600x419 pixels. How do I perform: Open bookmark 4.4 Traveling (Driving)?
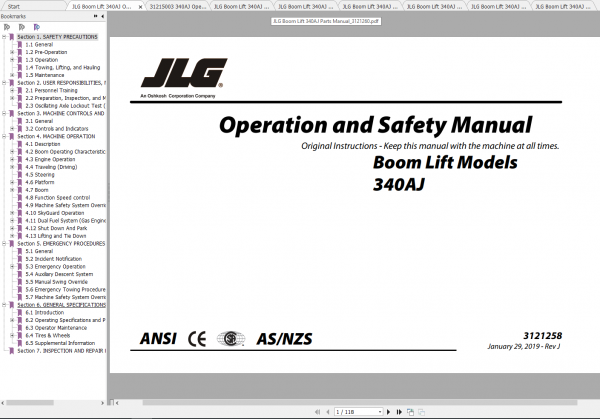coord(51,167)
